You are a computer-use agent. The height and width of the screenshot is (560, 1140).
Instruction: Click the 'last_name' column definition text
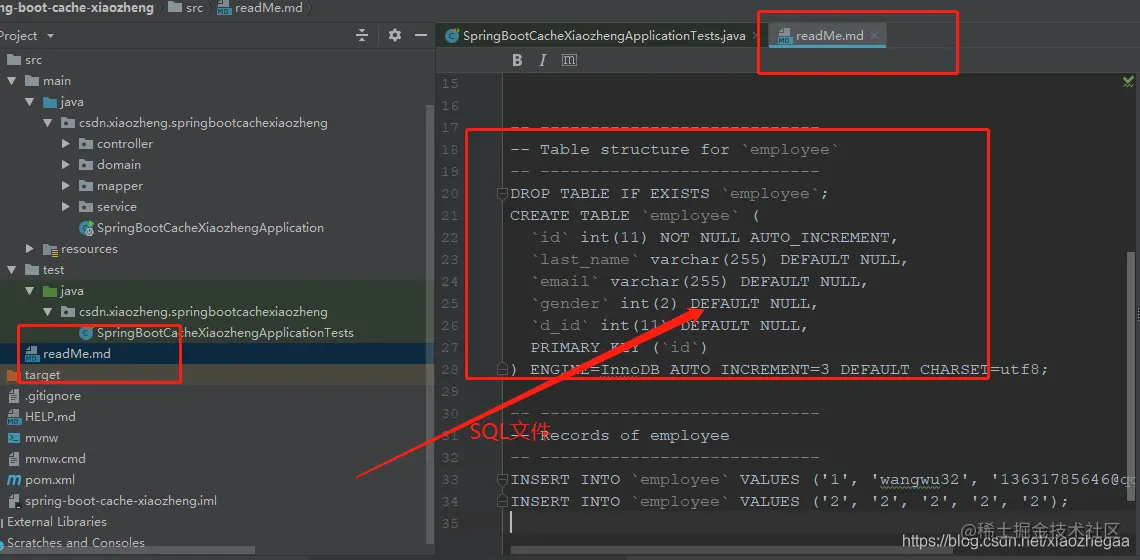pos(720,260)
